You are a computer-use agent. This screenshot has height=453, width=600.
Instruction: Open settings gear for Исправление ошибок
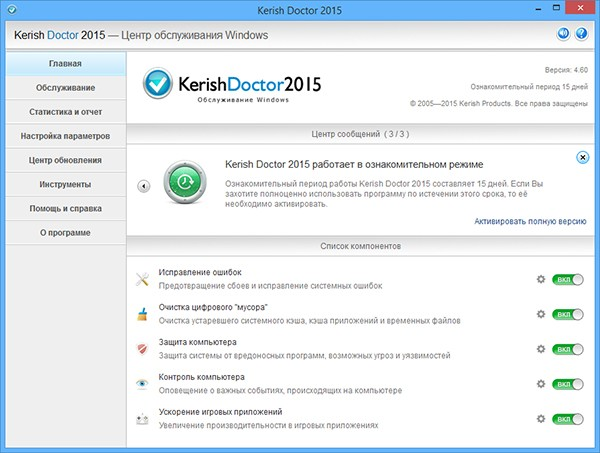point(541,279)
